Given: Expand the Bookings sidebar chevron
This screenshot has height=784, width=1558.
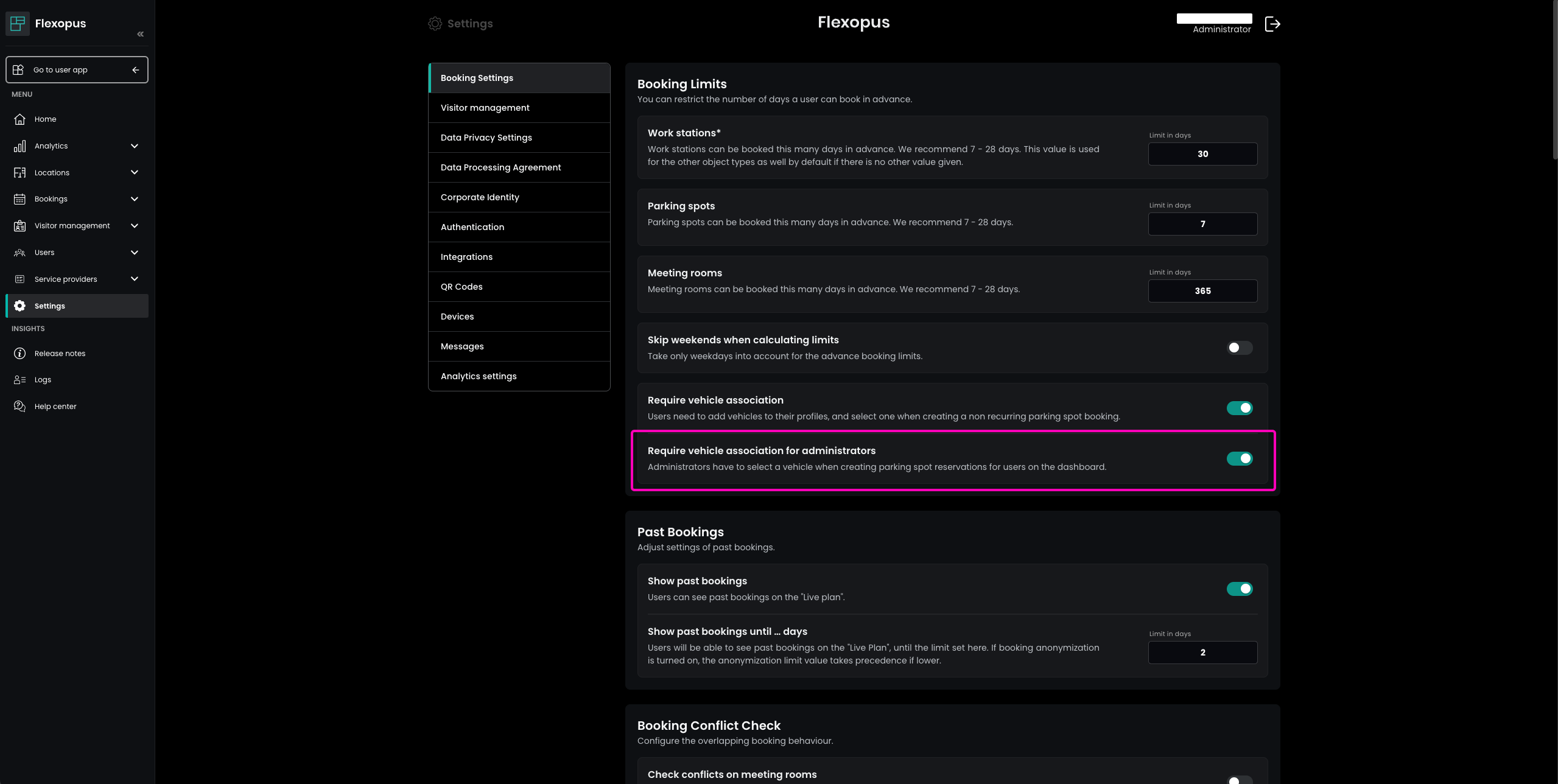Looking at the screenshot, I should click(x=135, y=199).
